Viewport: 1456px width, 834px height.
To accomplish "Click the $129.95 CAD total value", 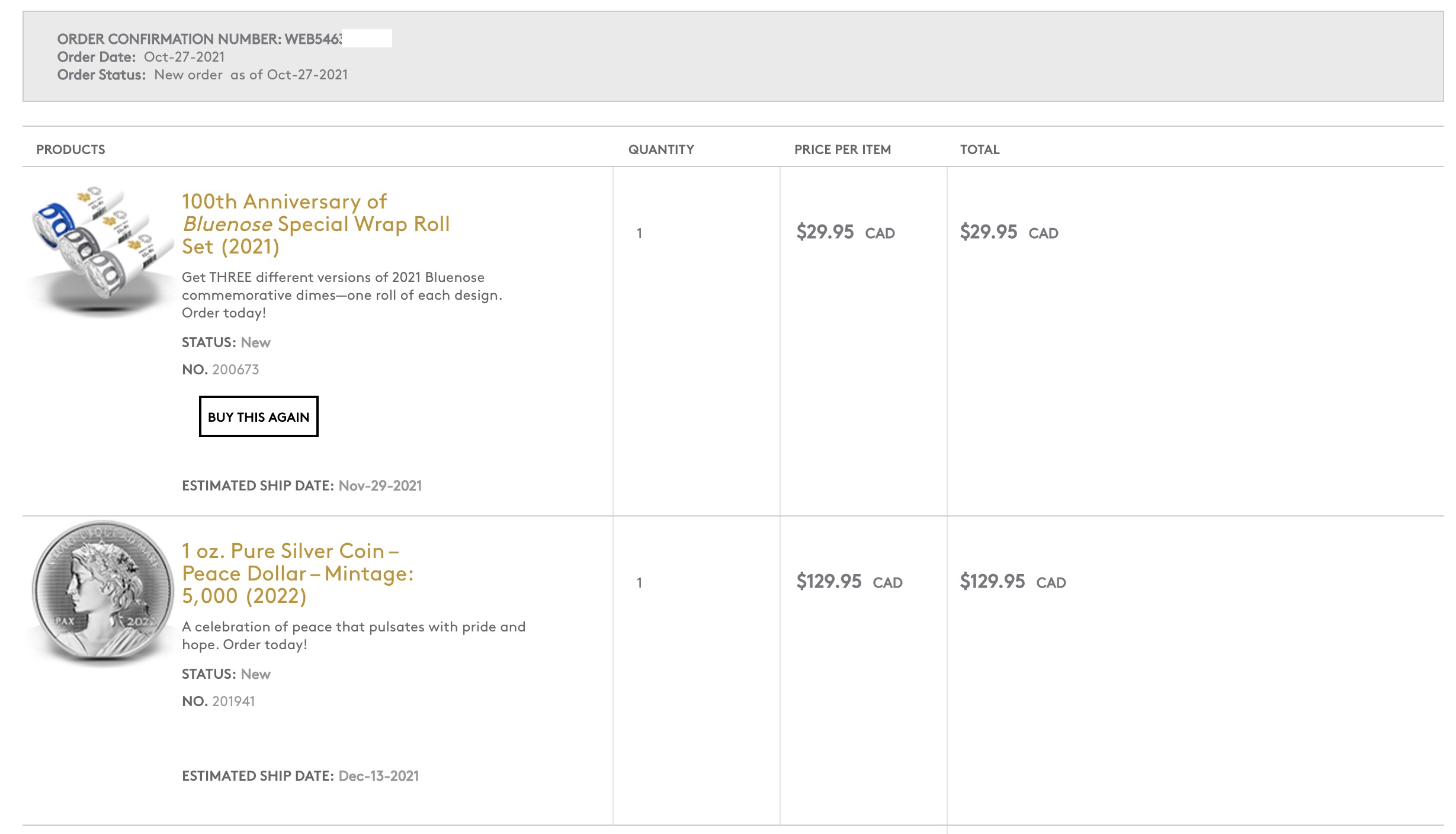I will click(x=1013, y=581).
